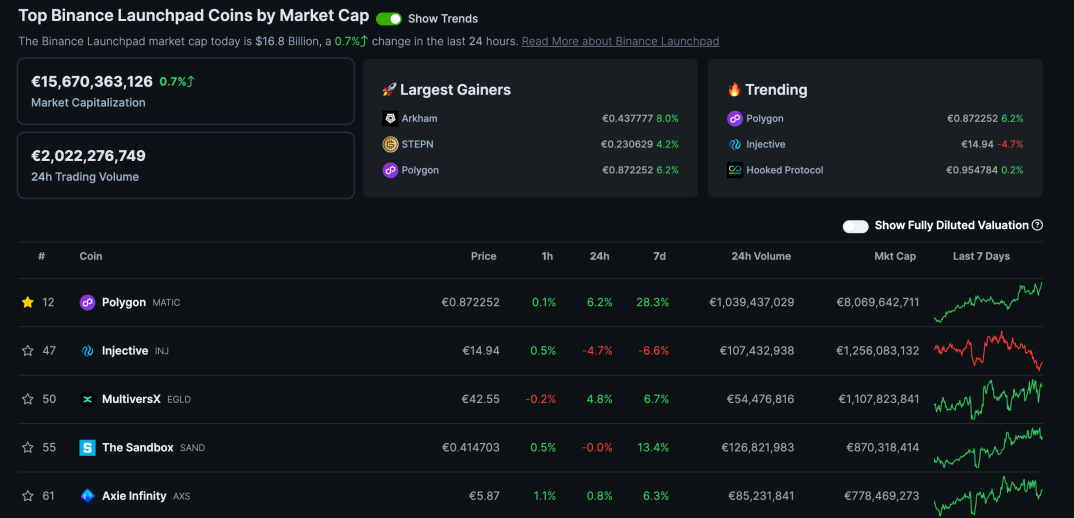
Task: Click Axie Infinity 7-day sparkline
Action: click(x=988, y=495)
